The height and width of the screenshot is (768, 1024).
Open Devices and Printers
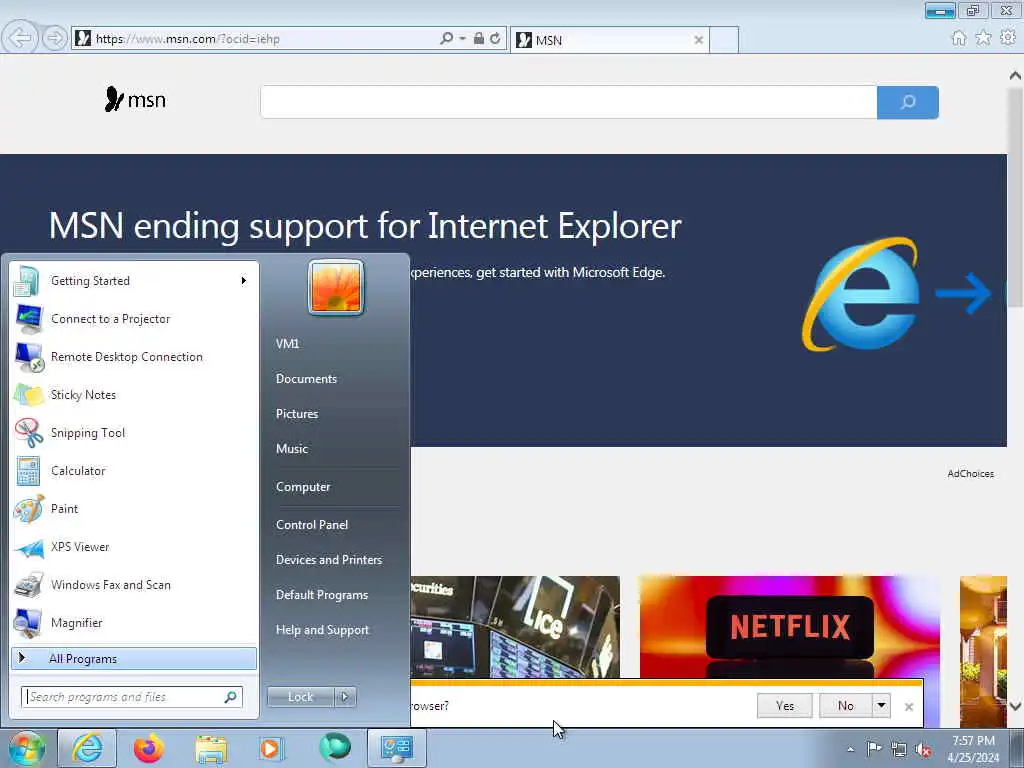328,560
